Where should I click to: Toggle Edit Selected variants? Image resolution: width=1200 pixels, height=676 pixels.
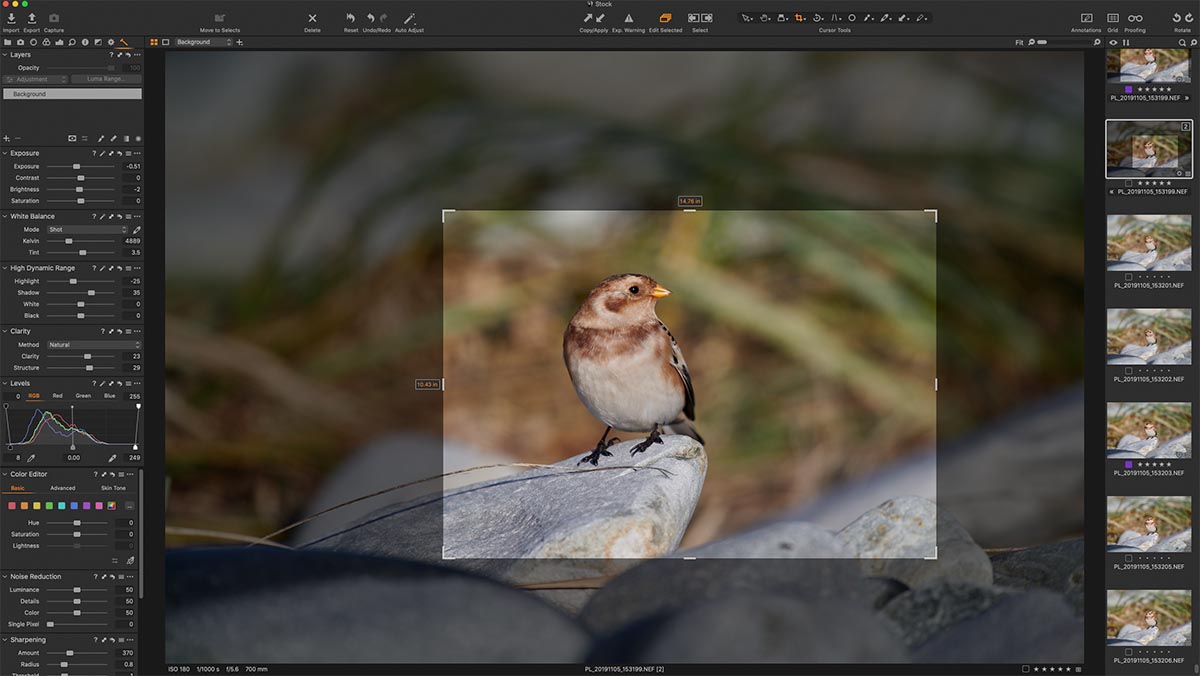pos(665,18)
